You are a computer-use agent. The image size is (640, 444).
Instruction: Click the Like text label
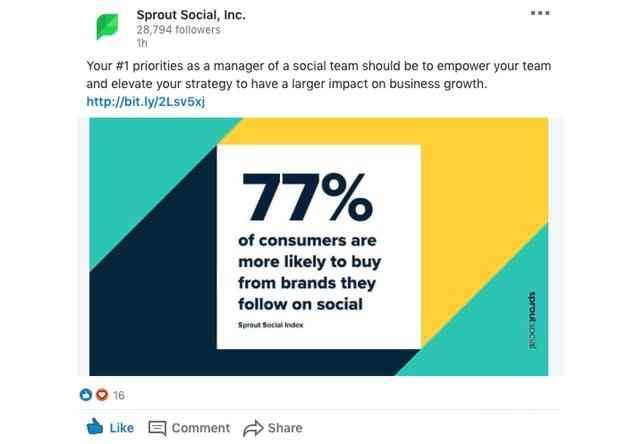pos(122,428)
